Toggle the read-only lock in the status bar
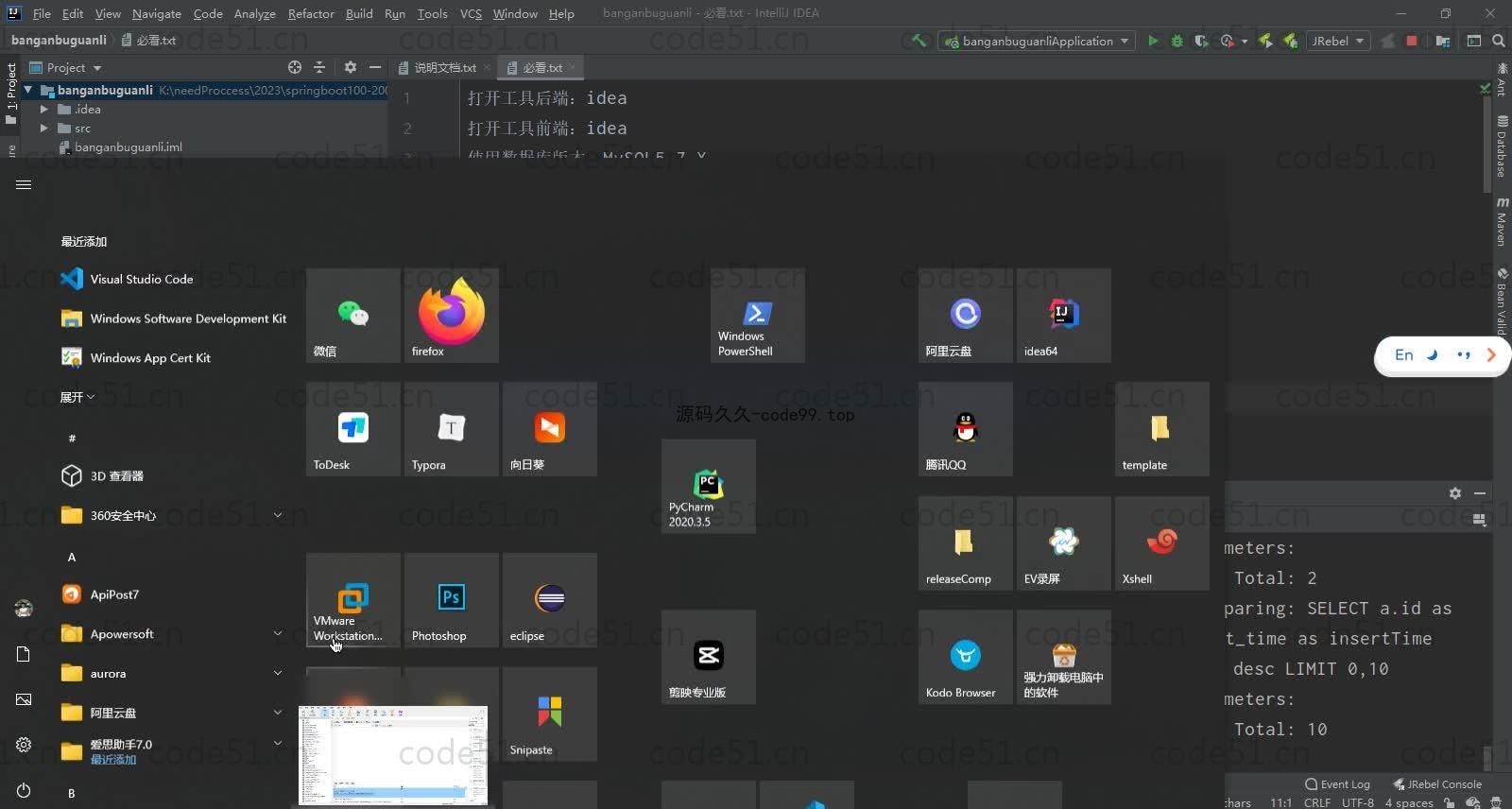 [x=1450, y=802]
